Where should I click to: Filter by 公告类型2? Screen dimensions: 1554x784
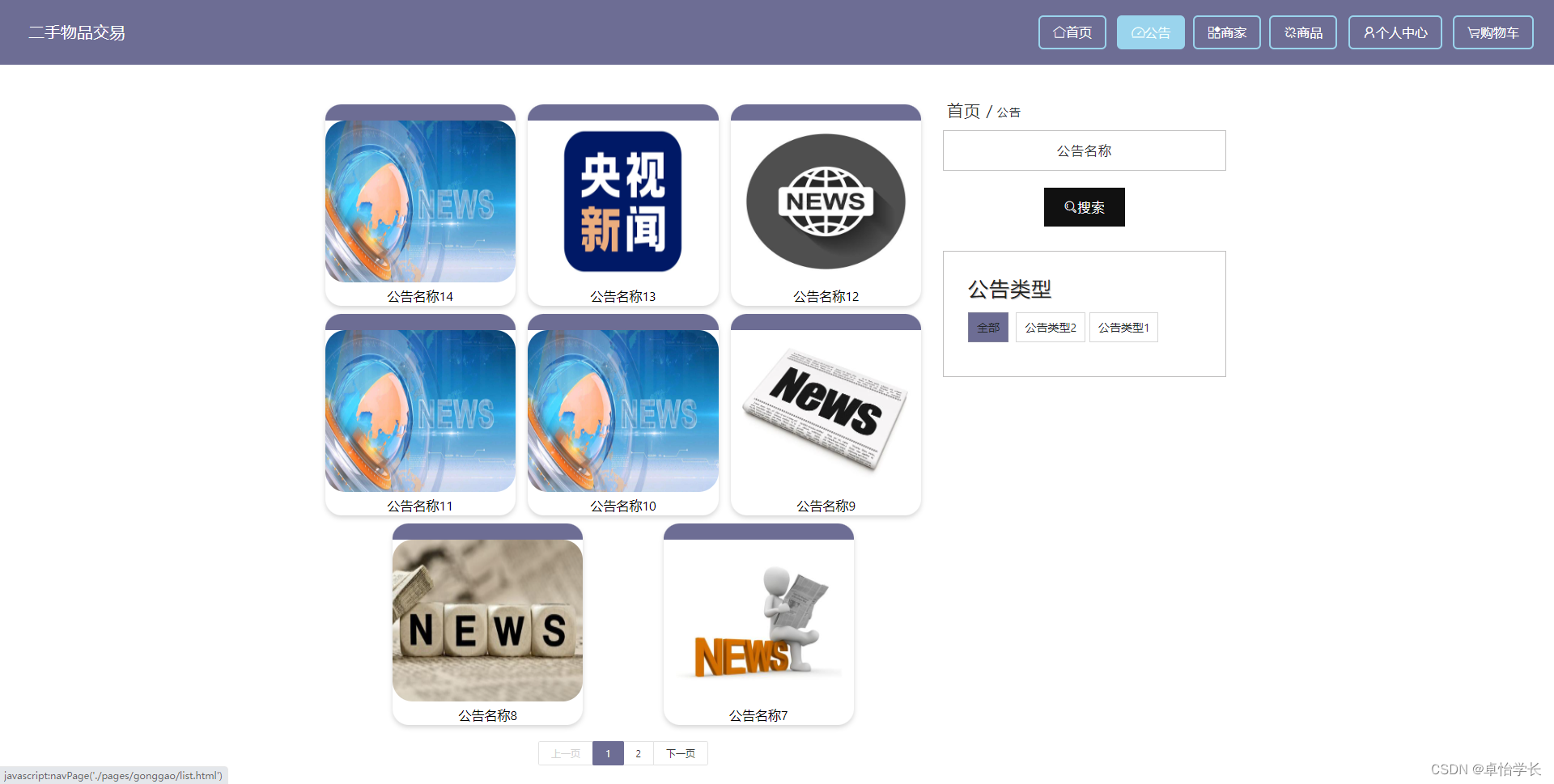point(1050,327)
